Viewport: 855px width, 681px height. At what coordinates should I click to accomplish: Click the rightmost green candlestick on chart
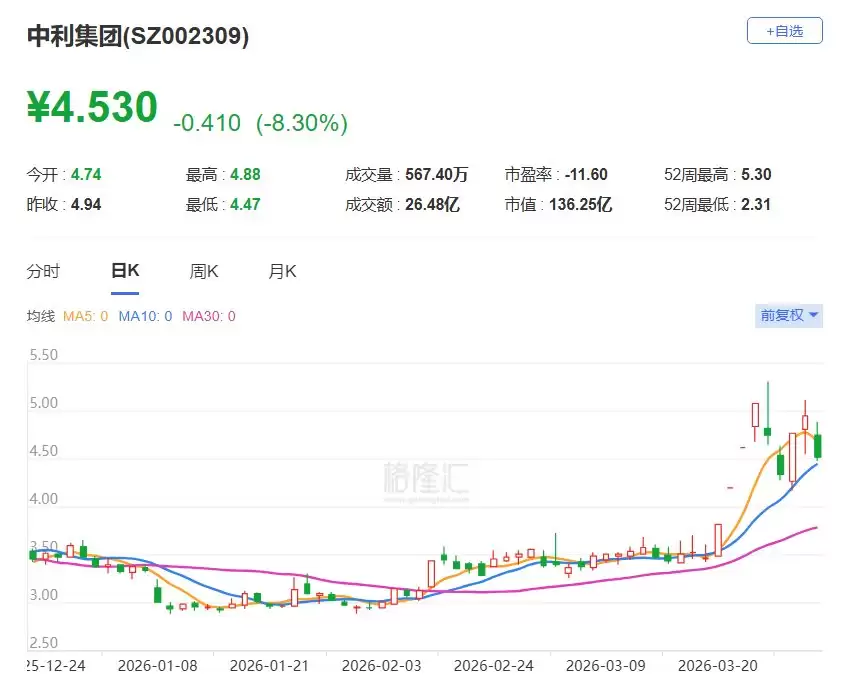[817, 445]
